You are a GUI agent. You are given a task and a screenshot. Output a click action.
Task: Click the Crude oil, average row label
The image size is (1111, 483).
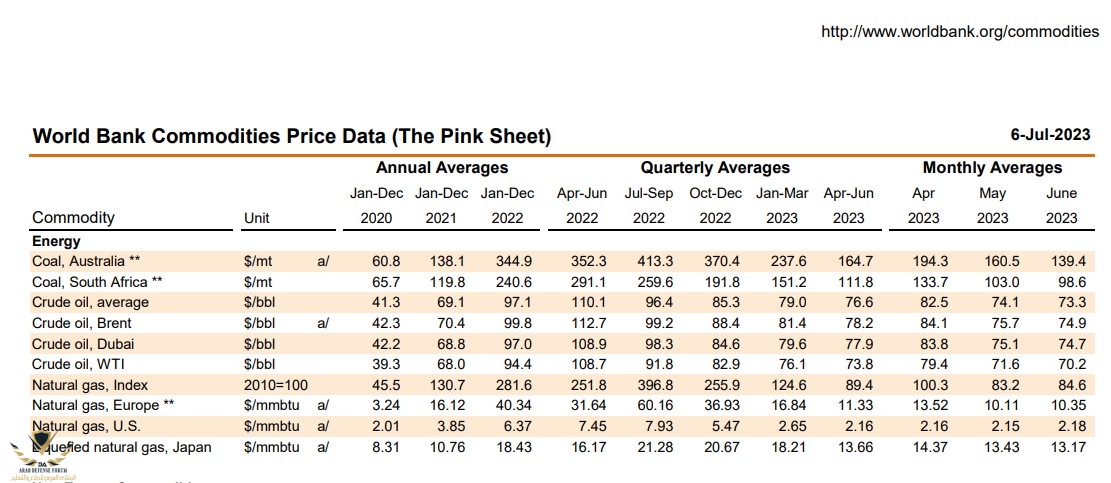91,302
